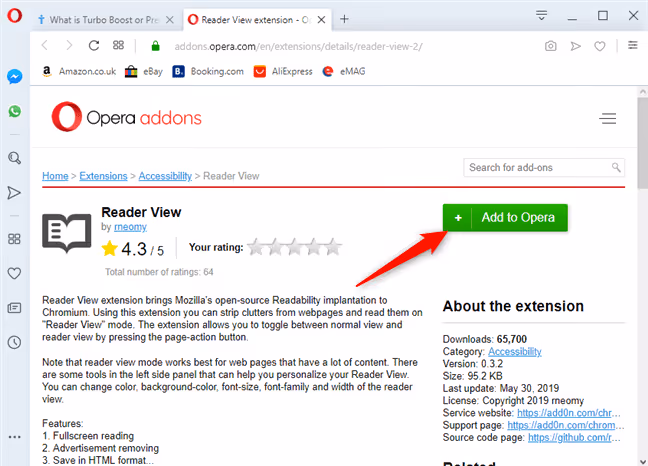Click the page vertical scrollbar thumb
This screenshot has width=648, height=466.
point(643,143)
